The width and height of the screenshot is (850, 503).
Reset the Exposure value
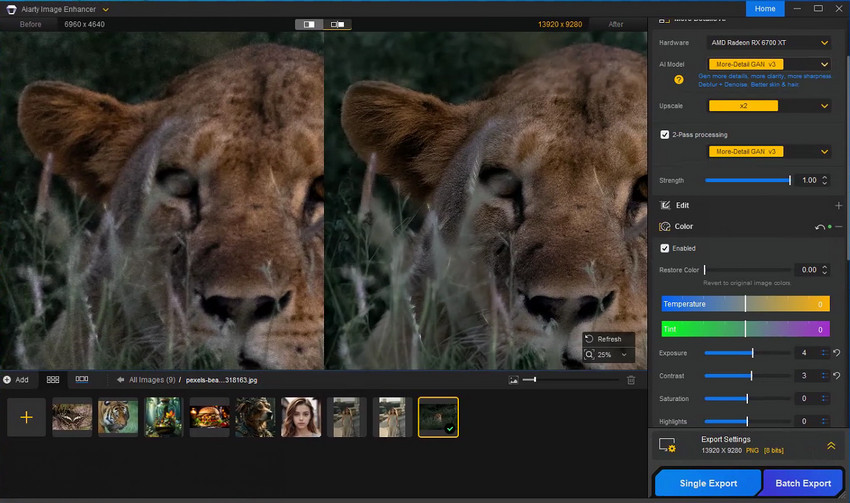[x=837, y=353]
